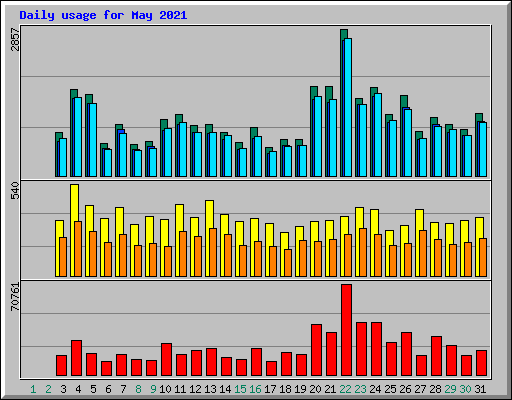Click day label '10' on the x-axis
512x400 pixels.
pos(165,389)
